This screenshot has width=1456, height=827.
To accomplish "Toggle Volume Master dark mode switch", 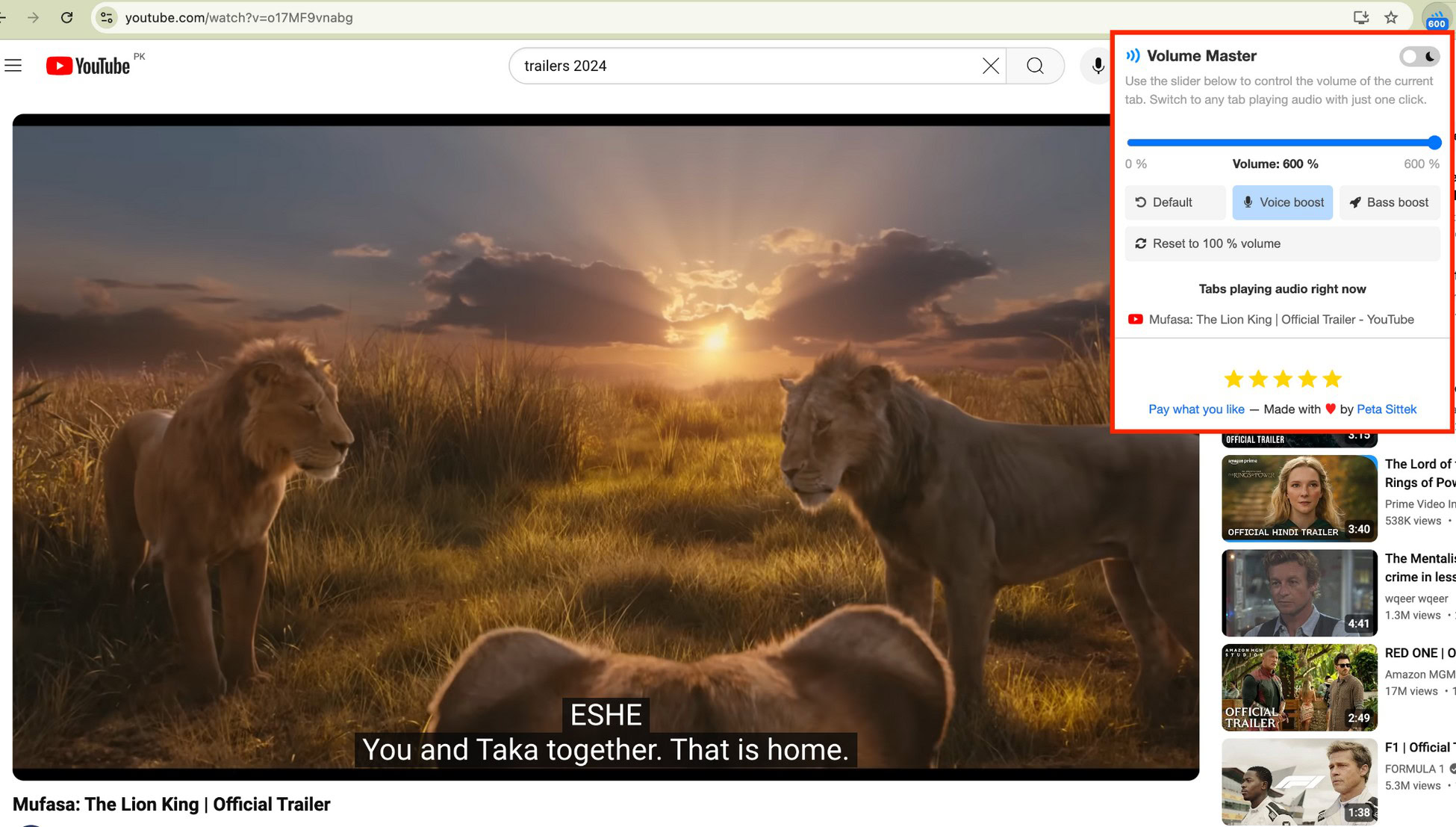I will [1419, 56].
